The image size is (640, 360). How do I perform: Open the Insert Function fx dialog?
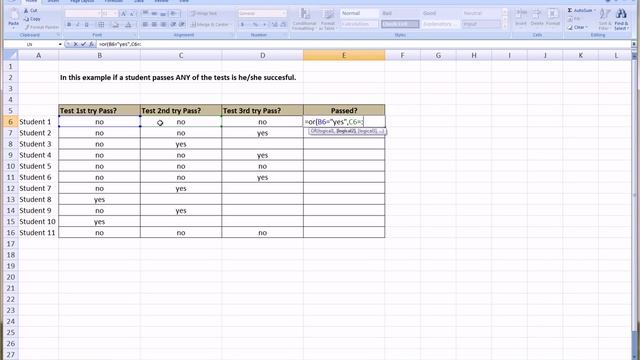(91, 44)
